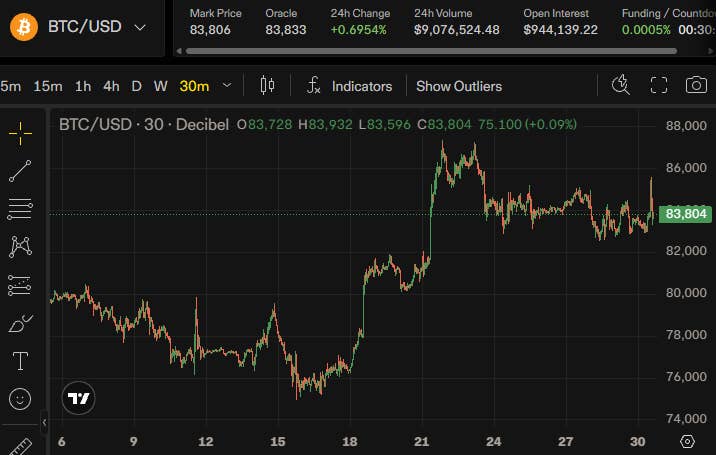Open the timeframe interval dropdown arrow

[227, 85]
